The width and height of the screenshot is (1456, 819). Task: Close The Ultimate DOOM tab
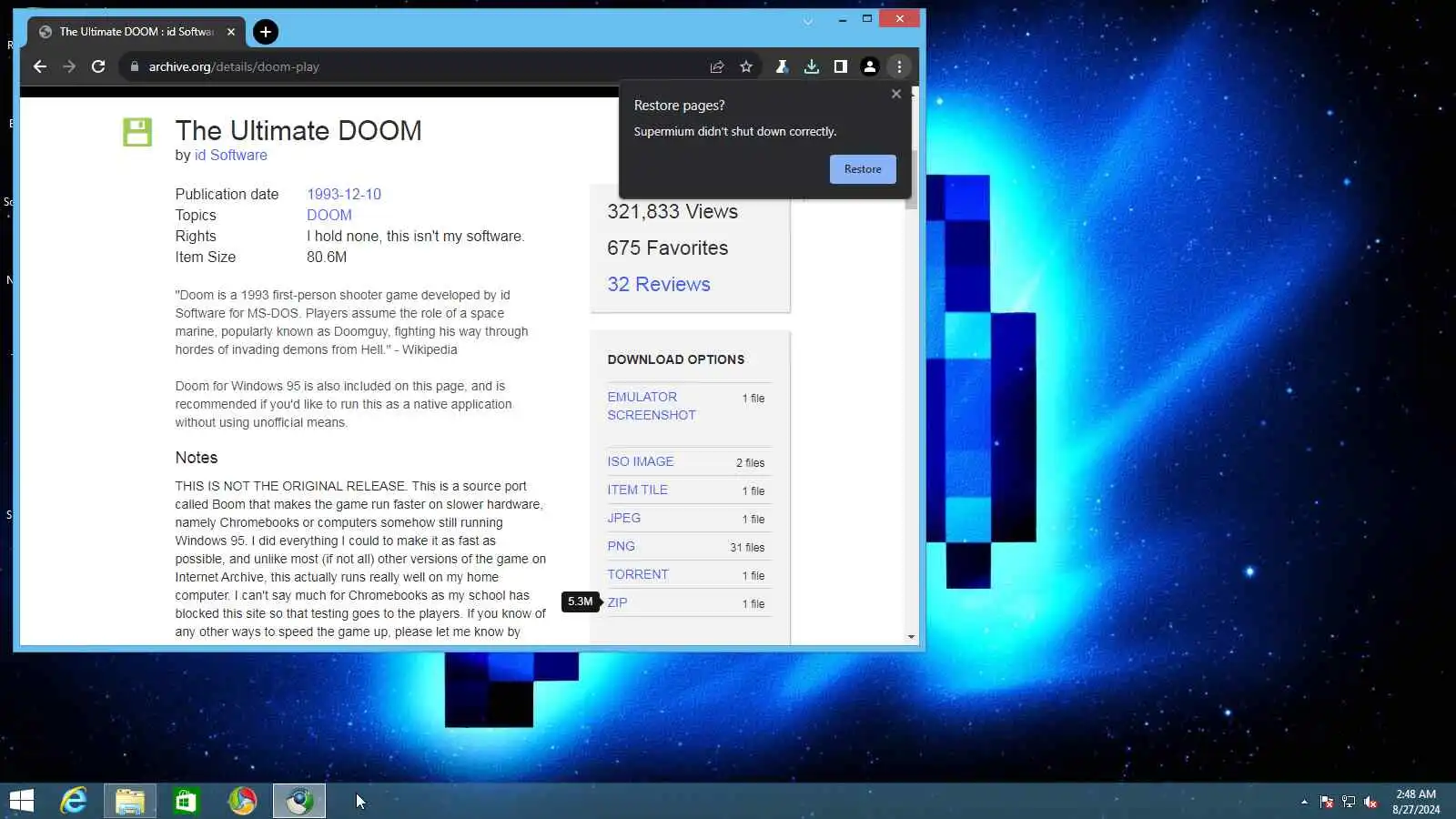(x=231, y=32)
